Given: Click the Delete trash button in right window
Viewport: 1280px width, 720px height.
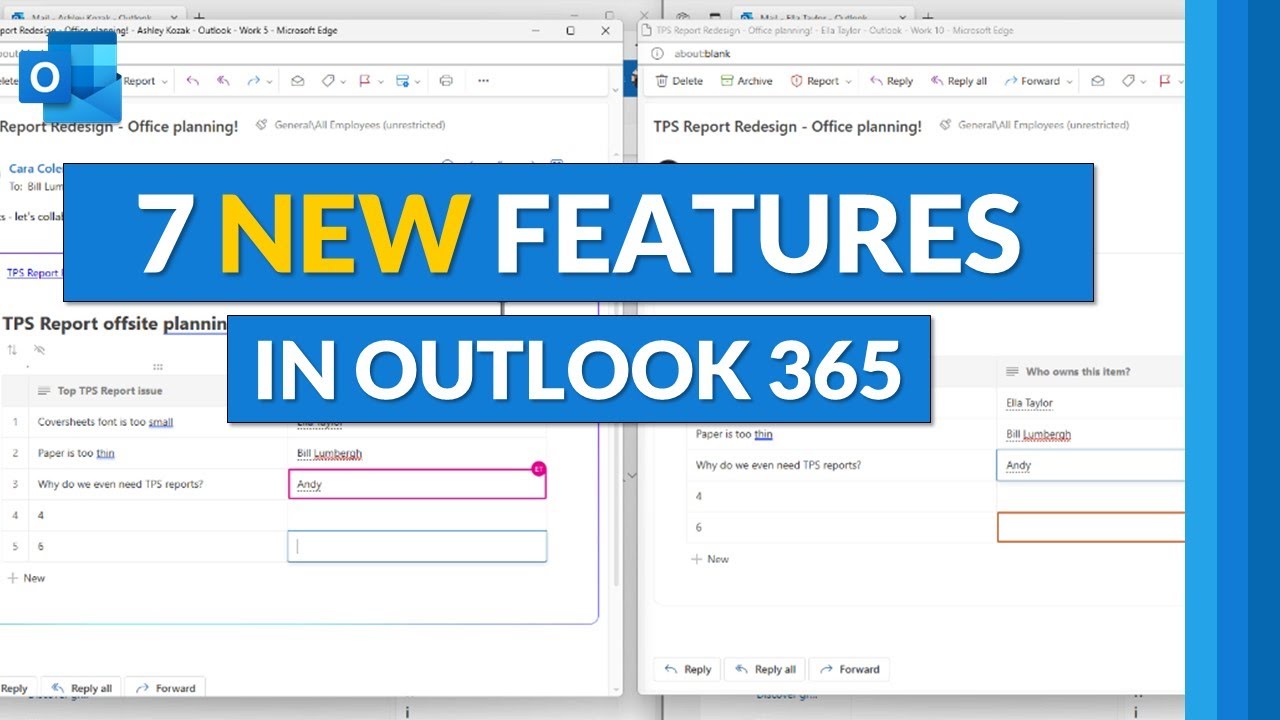Looking at the screenshot, I should coord(679,81).
